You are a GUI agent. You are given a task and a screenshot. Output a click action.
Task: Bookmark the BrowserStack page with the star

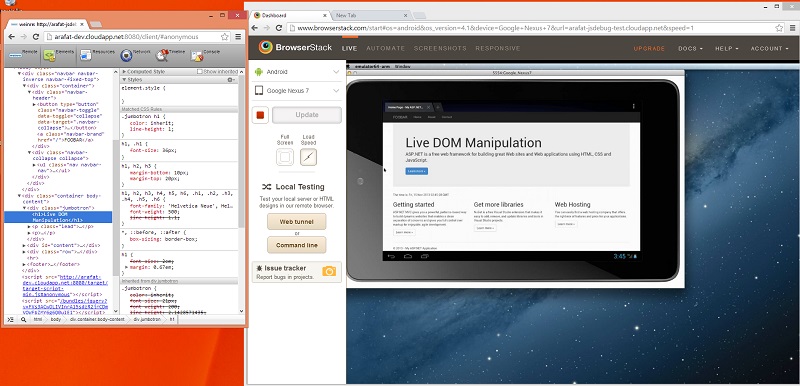click(x=779, y=28)
